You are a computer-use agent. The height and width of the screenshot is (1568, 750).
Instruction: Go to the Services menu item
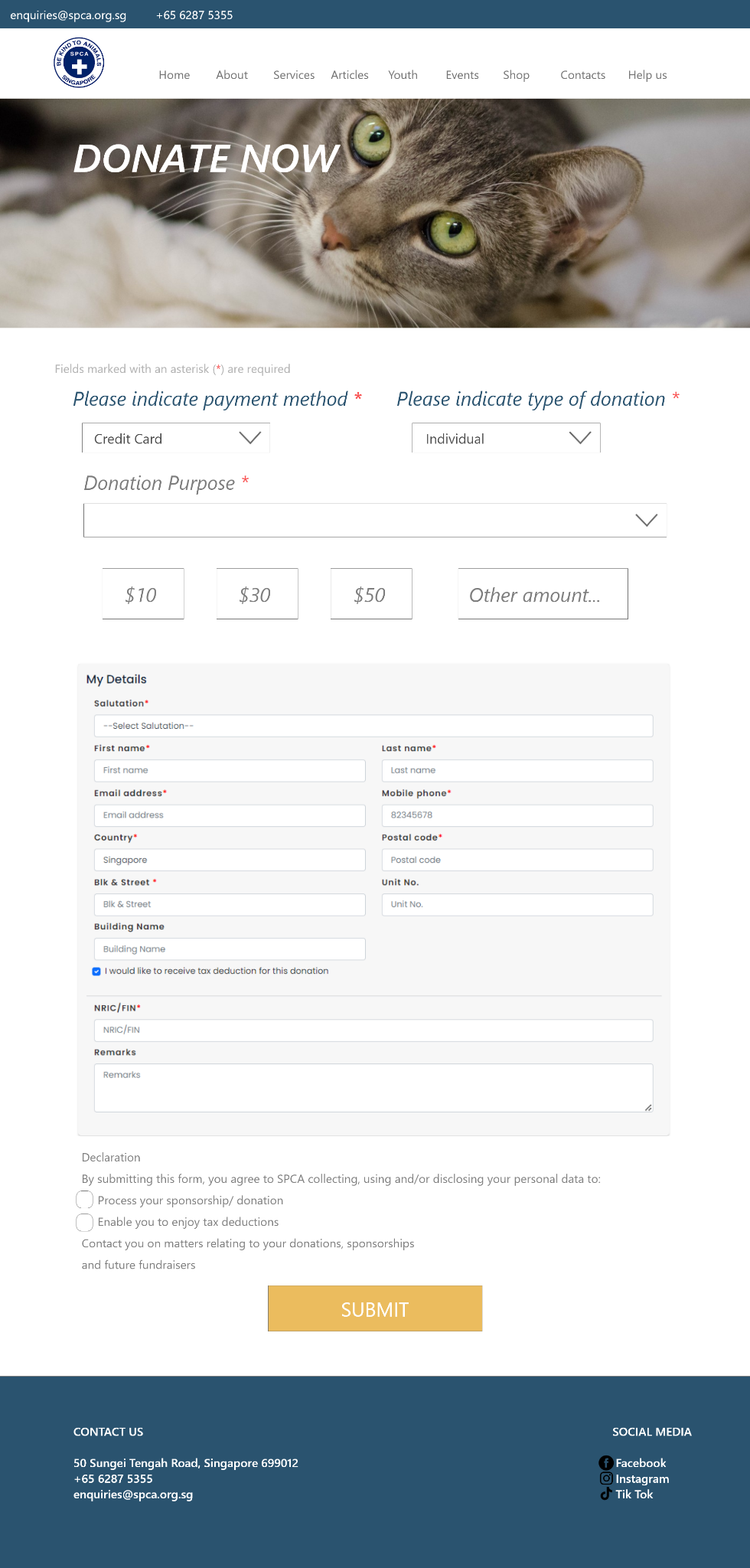pyautogui.click(x=294, y=75)
